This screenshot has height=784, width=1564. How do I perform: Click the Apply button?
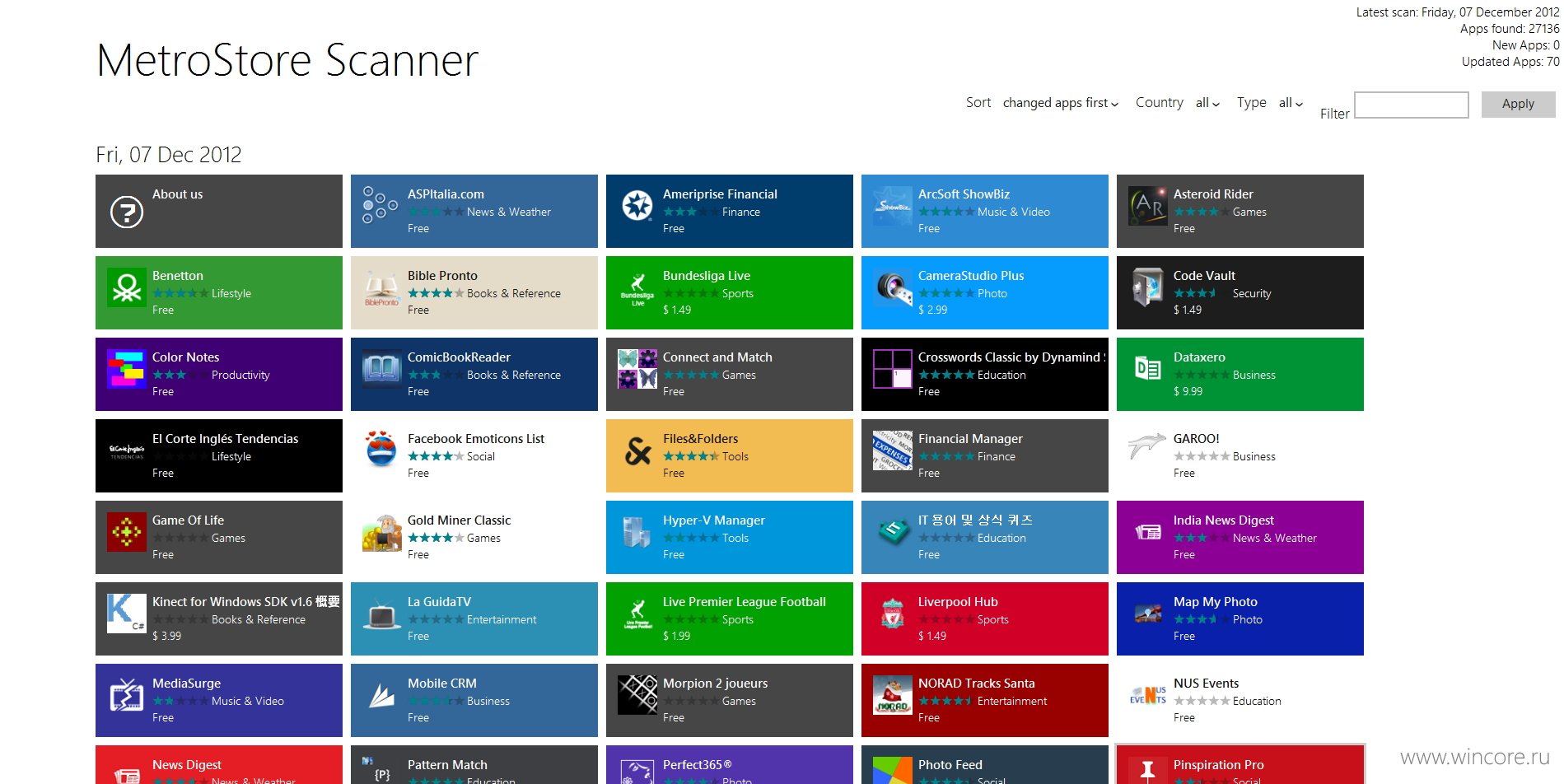tap(1518, 104)
